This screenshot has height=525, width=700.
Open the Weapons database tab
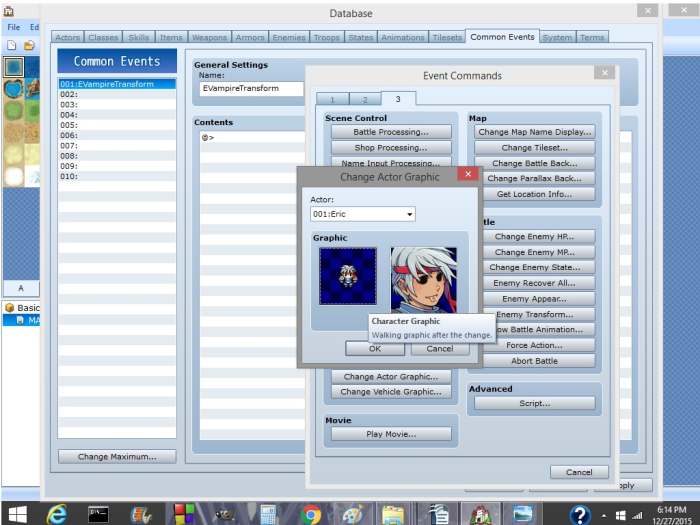coord(209,38)
